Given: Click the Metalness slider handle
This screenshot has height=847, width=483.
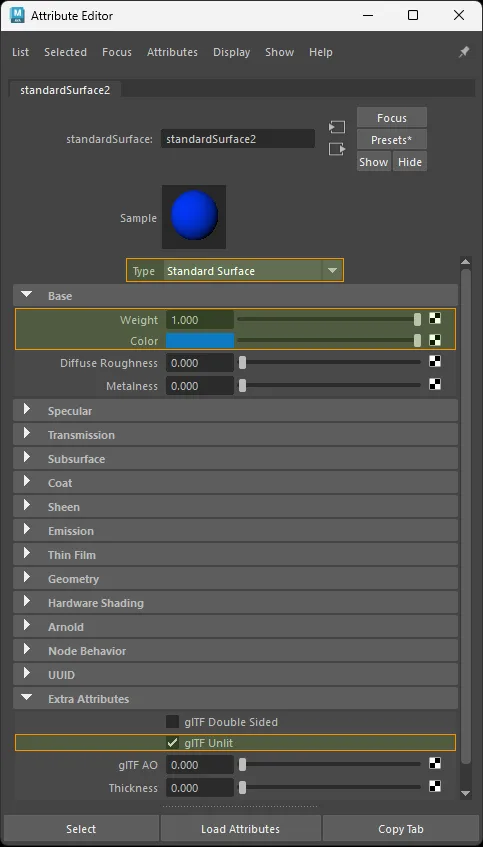Looking at the screenshot, I should 243,385.
